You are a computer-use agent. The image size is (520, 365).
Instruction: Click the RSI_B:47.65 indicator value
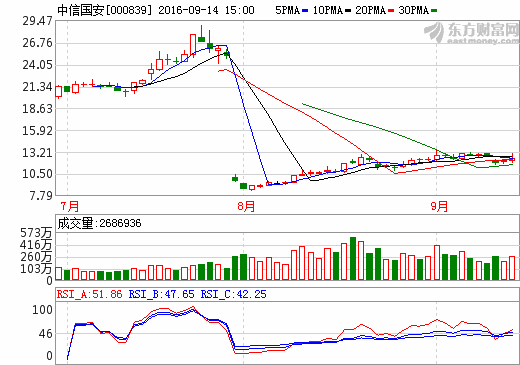pos(161,294)
